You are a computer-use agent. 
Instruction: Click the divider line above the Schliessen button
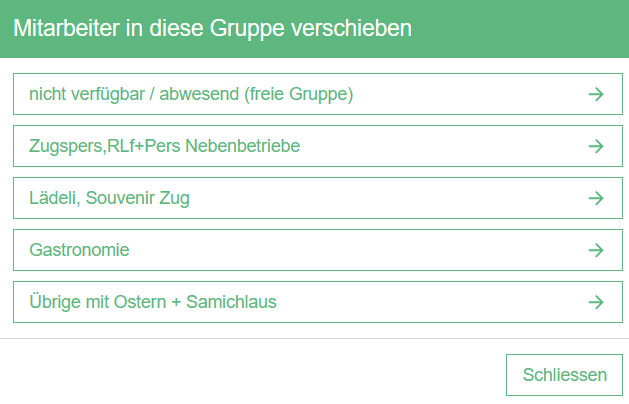coord(314,339)
